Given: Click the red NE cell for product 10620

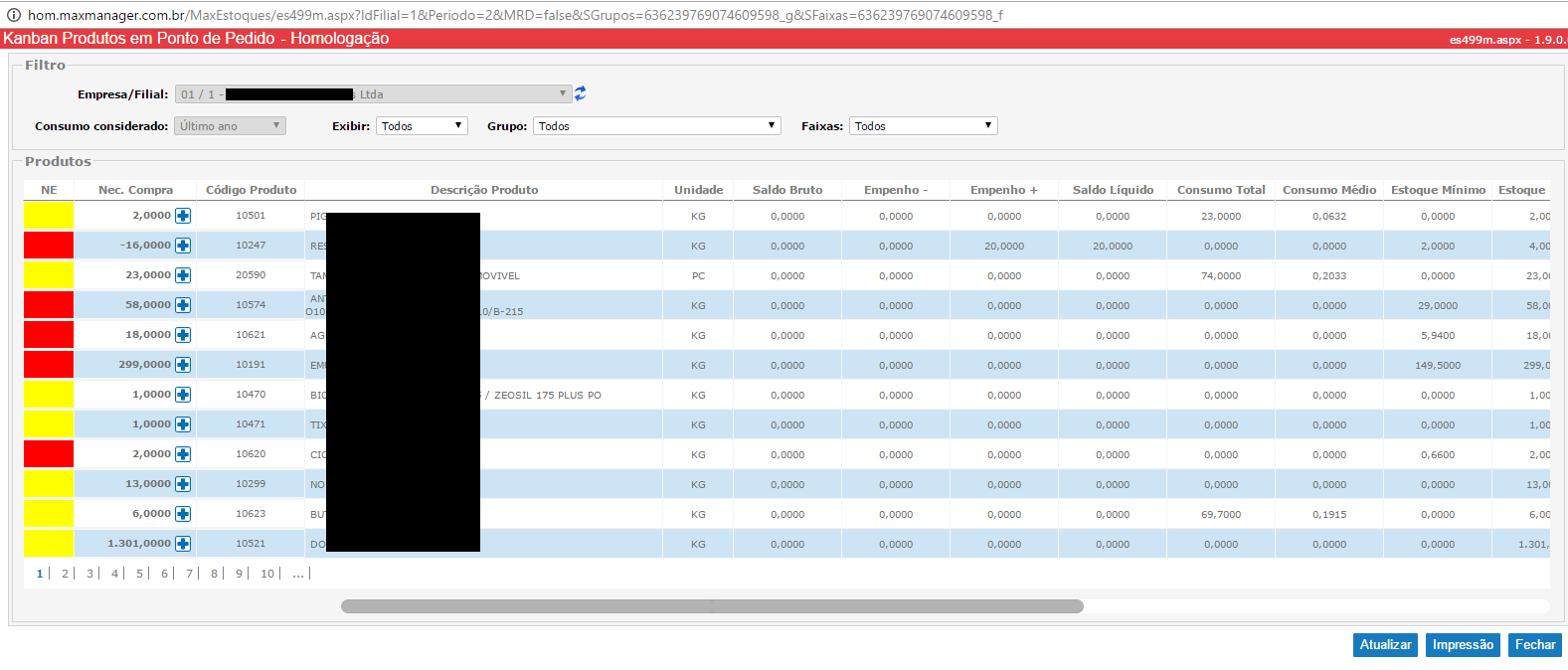Looking at the screenshot, I should pos(49,454).
